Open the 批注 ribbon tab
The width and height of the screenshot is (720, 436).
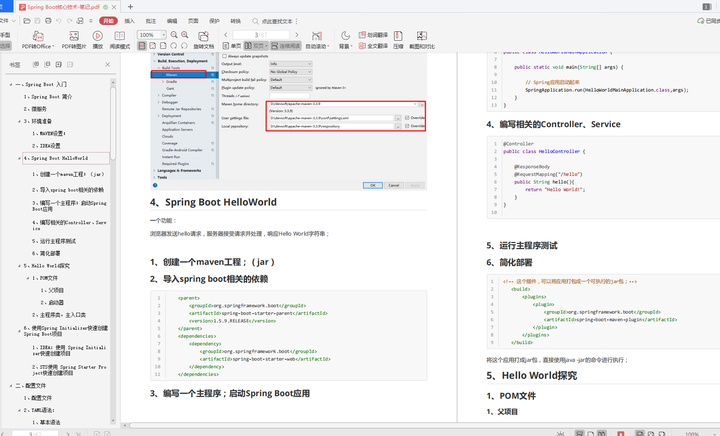(x=151, y=21)
